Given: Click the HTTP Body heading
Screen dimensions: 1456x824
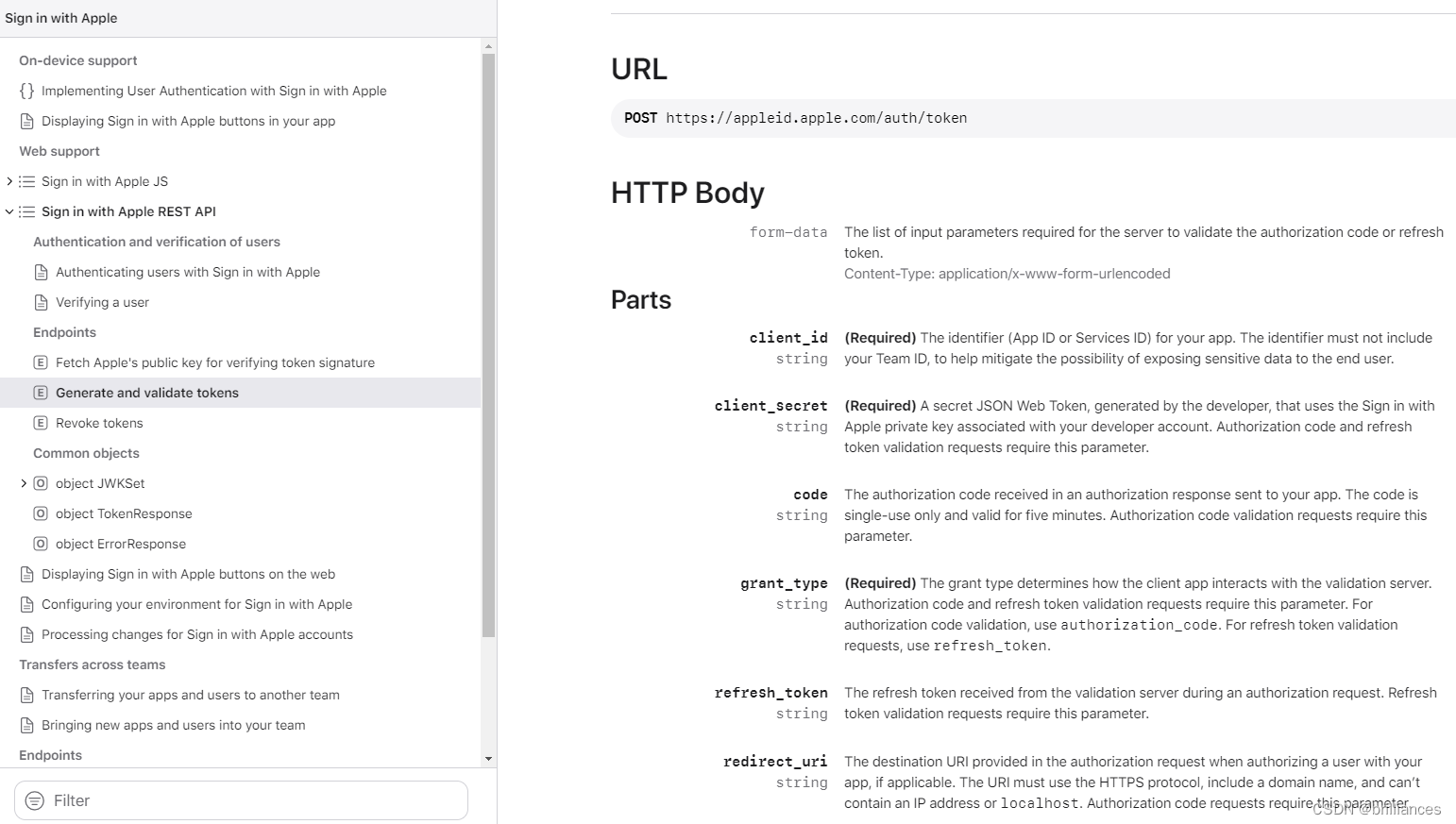Looking at the screenshot, I should (687, 193).
